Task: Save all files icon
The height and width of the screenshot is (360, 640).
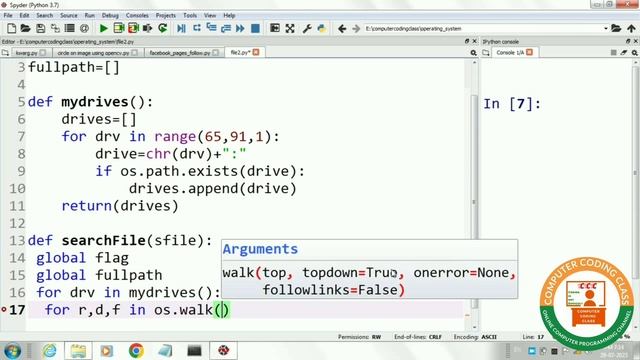Action: (55, 28)
